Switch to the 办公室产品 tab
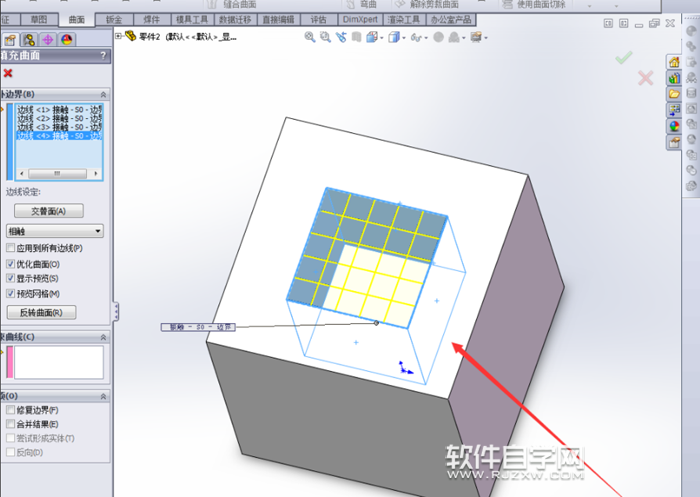700x497 pixels. click(451, 20)
